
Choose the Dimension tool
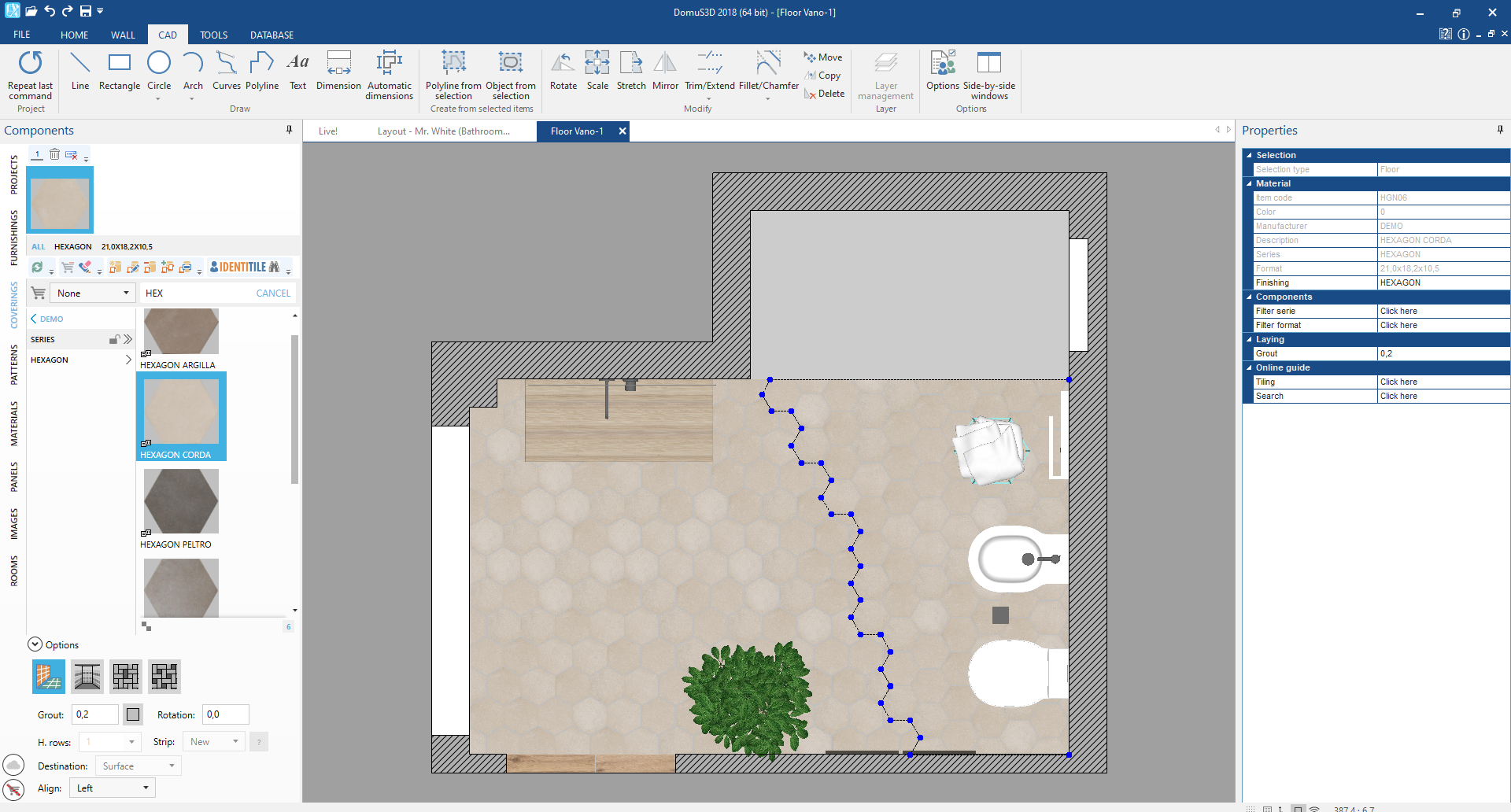click(x=338, y=71)
